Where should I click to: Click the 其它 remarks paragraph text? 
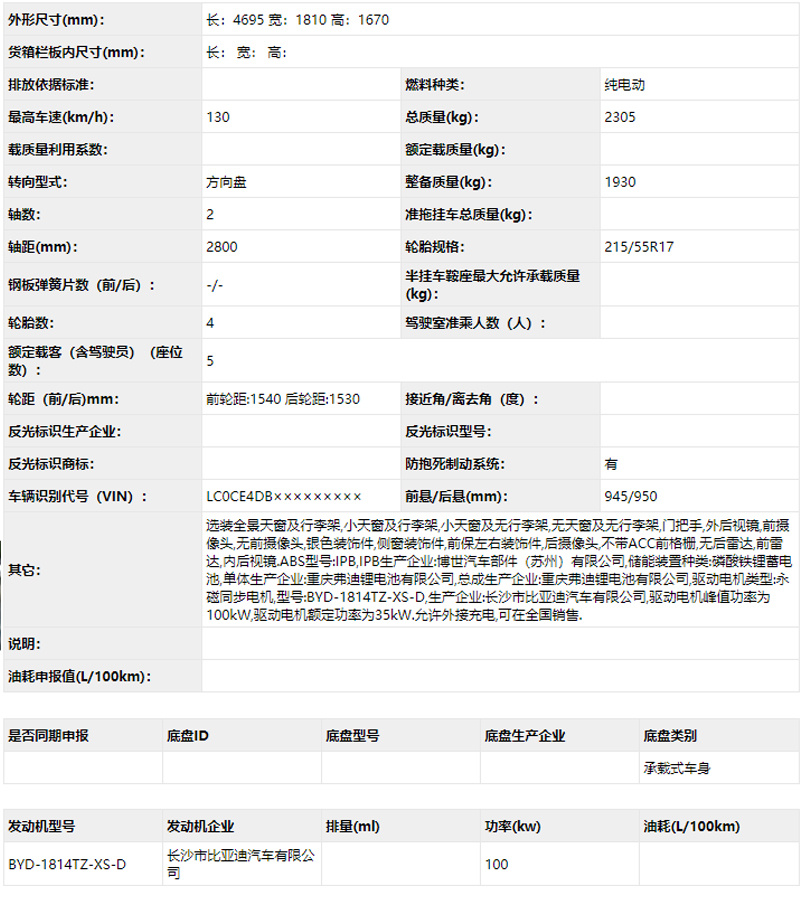click(x=499, y=570)
